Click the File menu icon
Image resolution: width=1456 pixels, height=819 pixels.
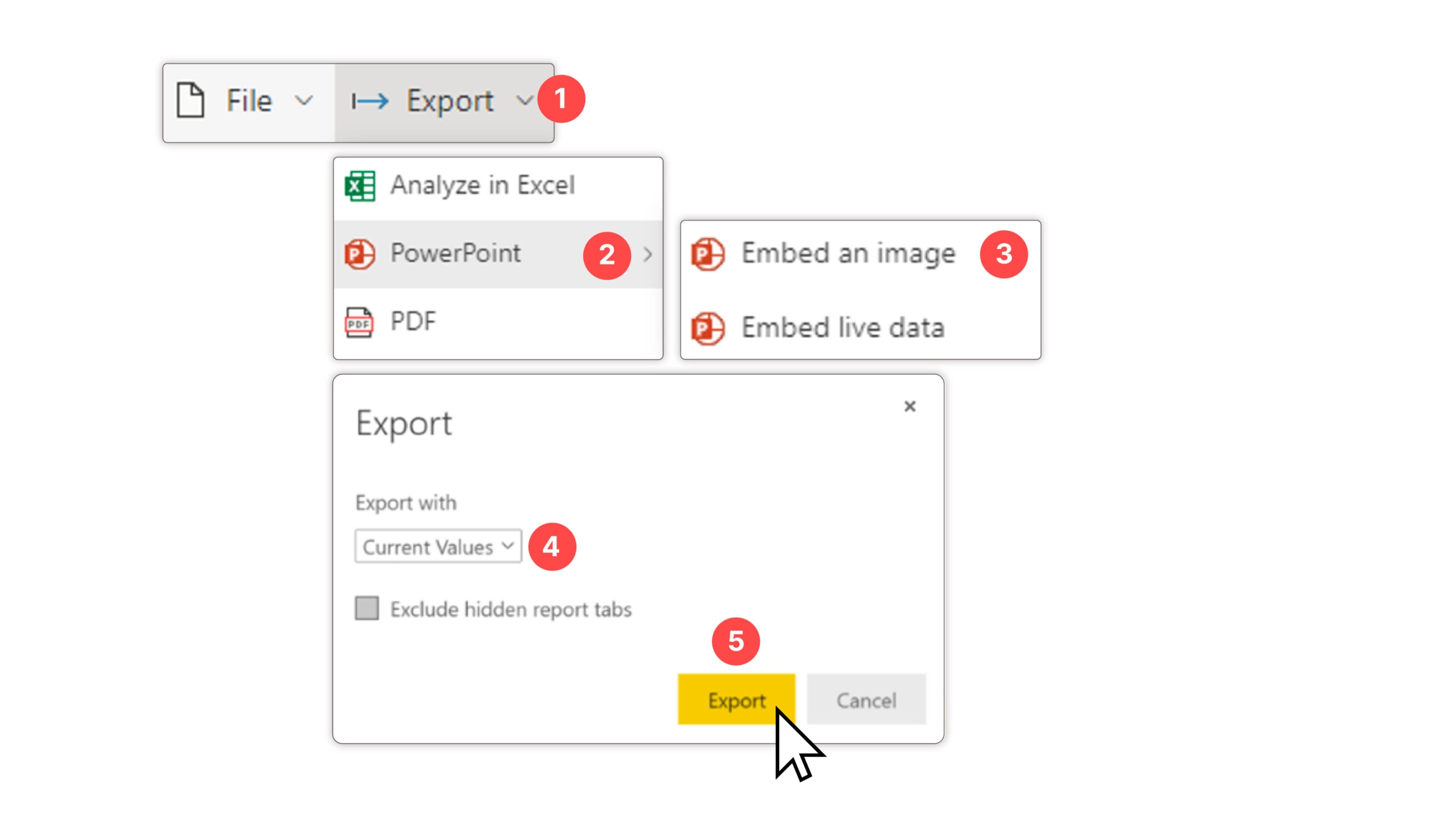191,101
